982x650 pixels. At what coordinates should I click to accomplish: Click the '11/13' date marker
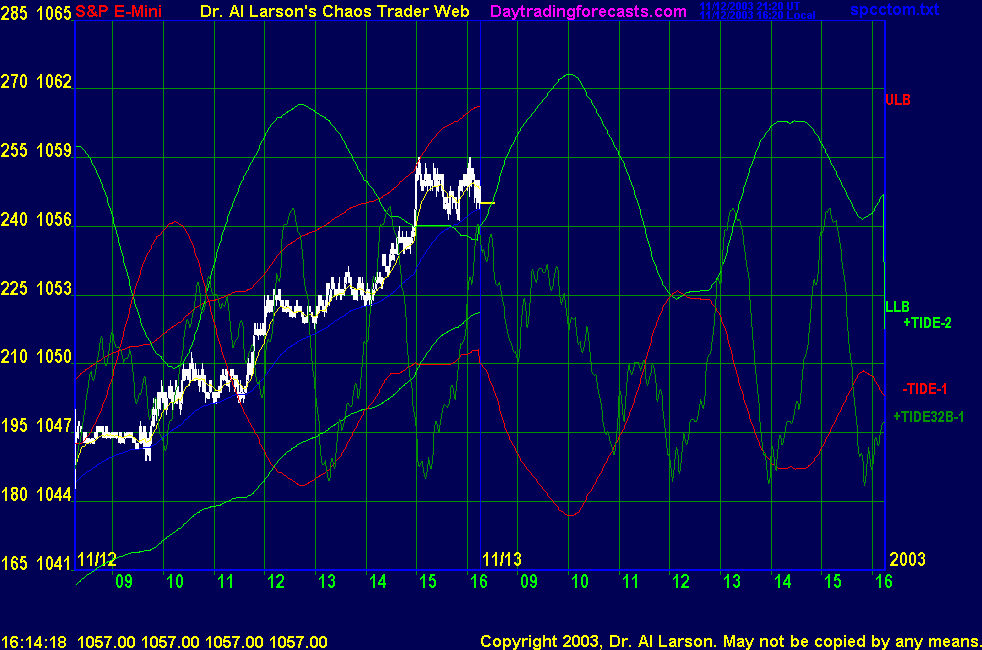[x=502, y=559]
